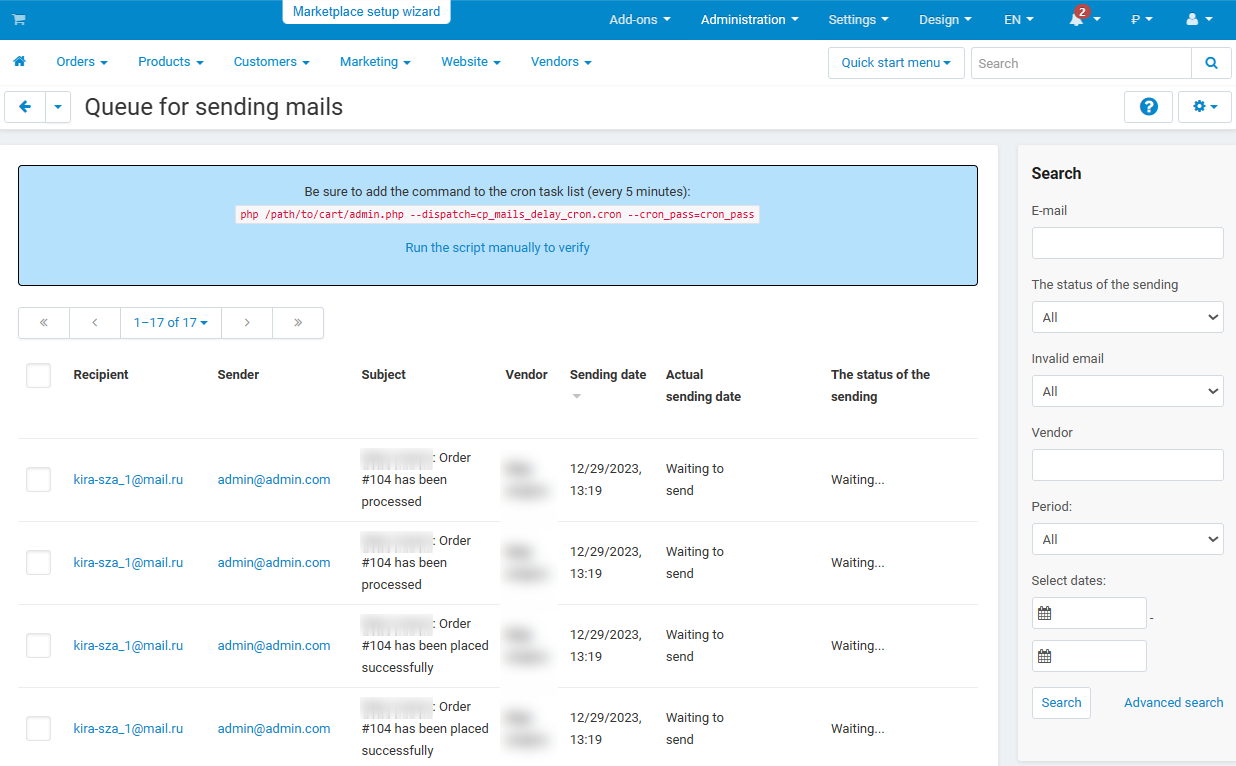This screenshot has width=1236, height=766.
Task: Open the user account icon menu
Action: [x=1198, y=20]
